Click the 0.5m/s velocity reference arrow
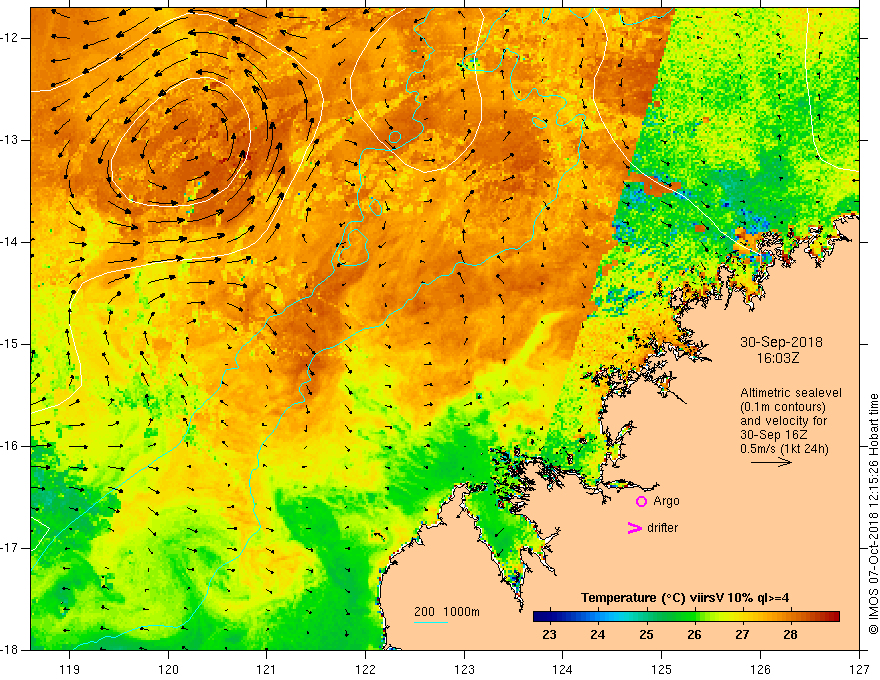 tap(771, 462)
